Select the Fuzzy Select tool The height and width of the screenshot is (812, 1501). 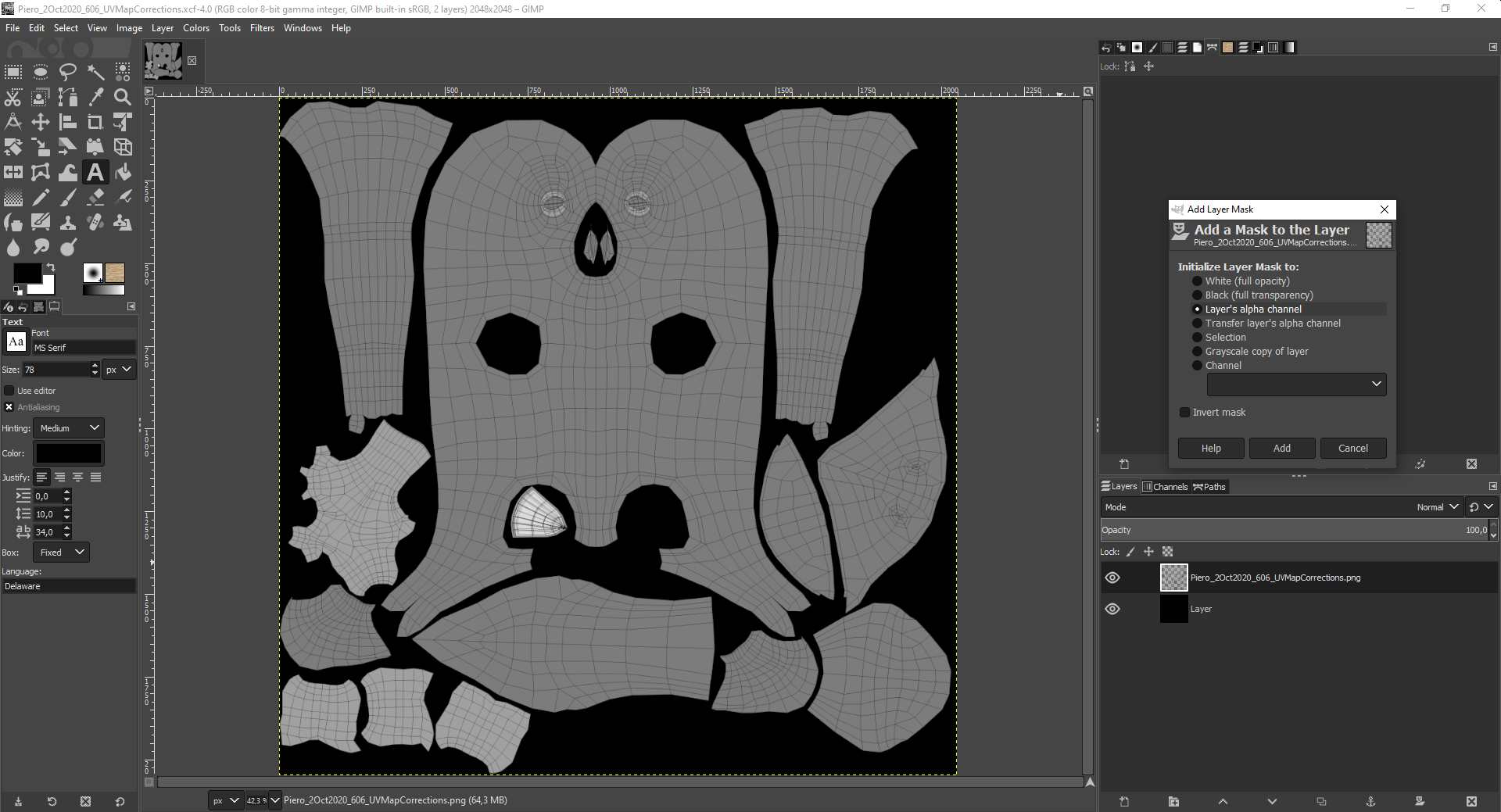(x=95, y=72)
